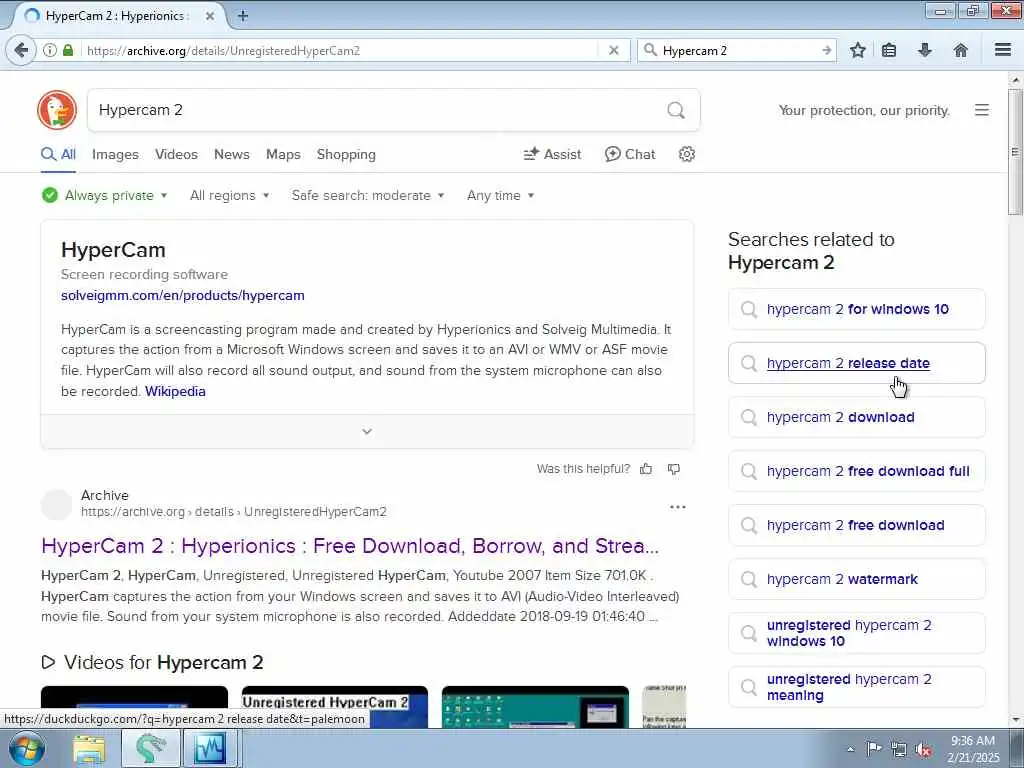The width and height of the screenshot is (1024, 768).
Task: Search unregistered hypercam 2 meaning
Action: pos(857,687)
